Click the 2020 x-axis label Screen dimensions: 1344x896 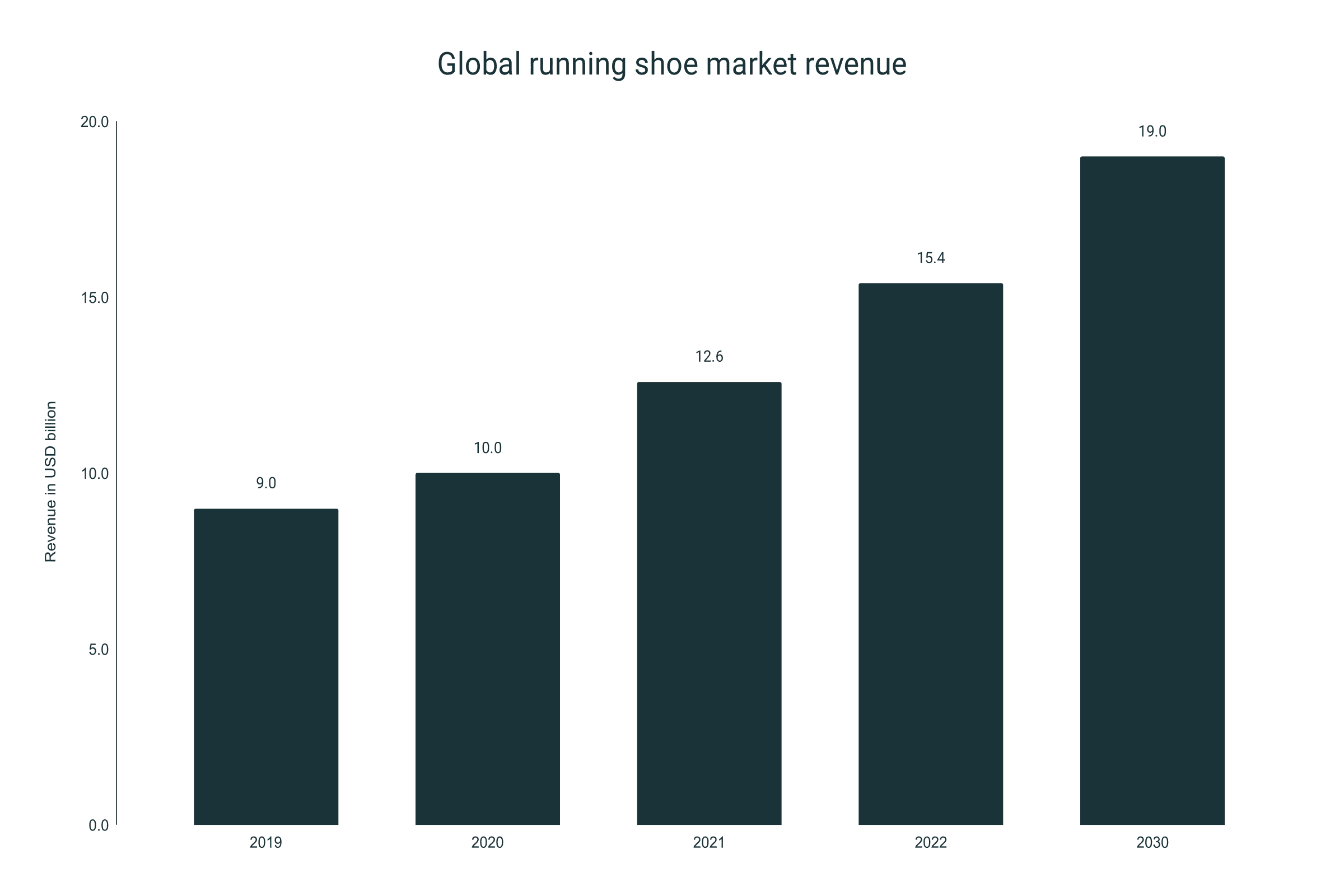(487, 843)
